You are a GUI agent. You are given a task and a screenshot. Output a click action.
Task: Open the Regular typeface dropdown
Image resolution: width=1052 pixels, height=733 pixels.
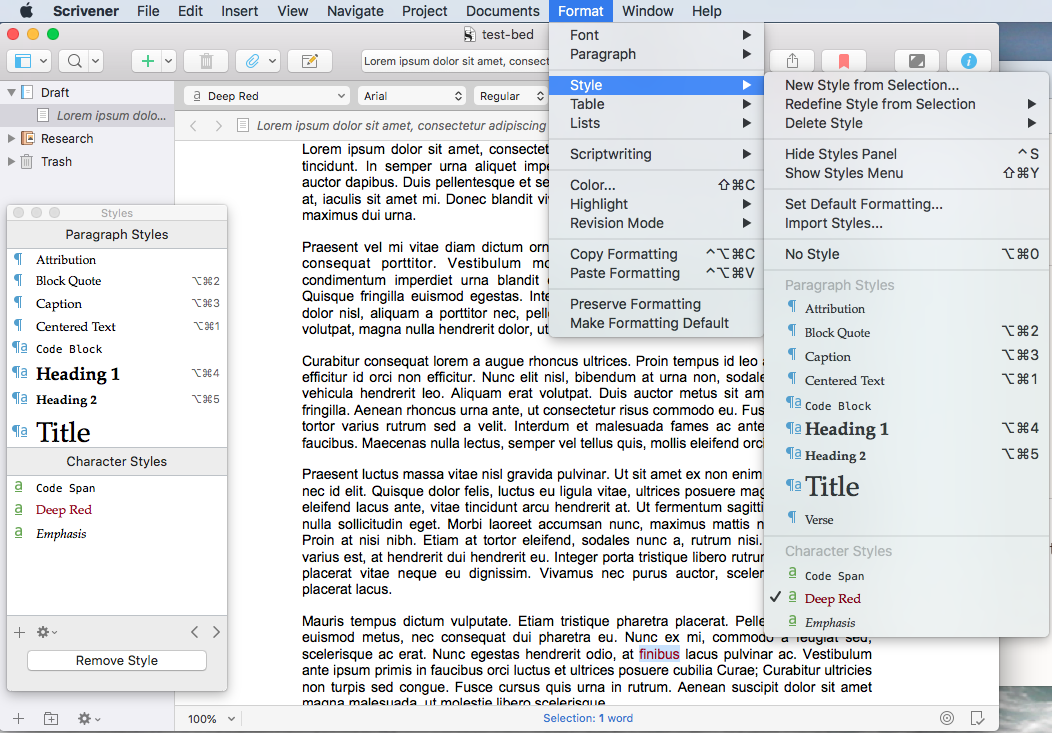click(511, 96)
